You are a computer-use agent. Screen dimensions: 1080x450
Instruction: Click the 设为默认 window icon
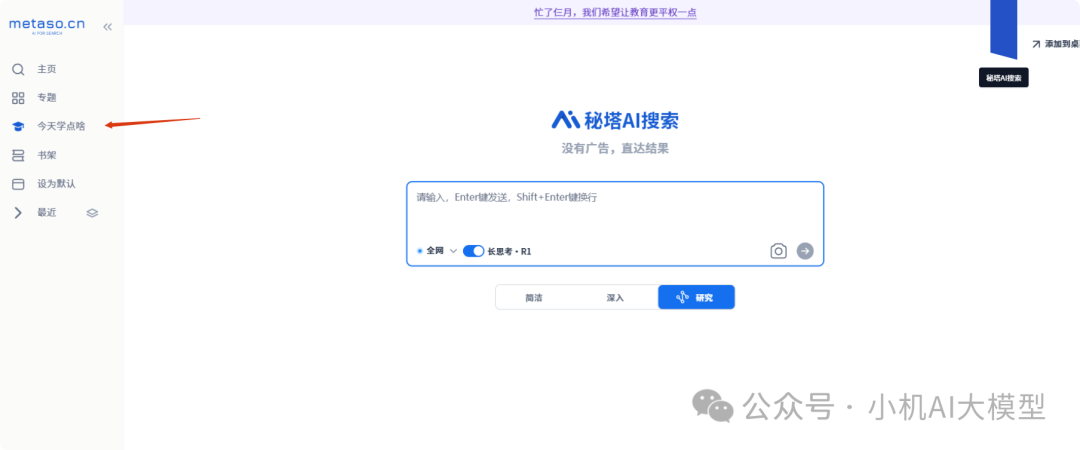pyautogui.click(x=19, y=184)
